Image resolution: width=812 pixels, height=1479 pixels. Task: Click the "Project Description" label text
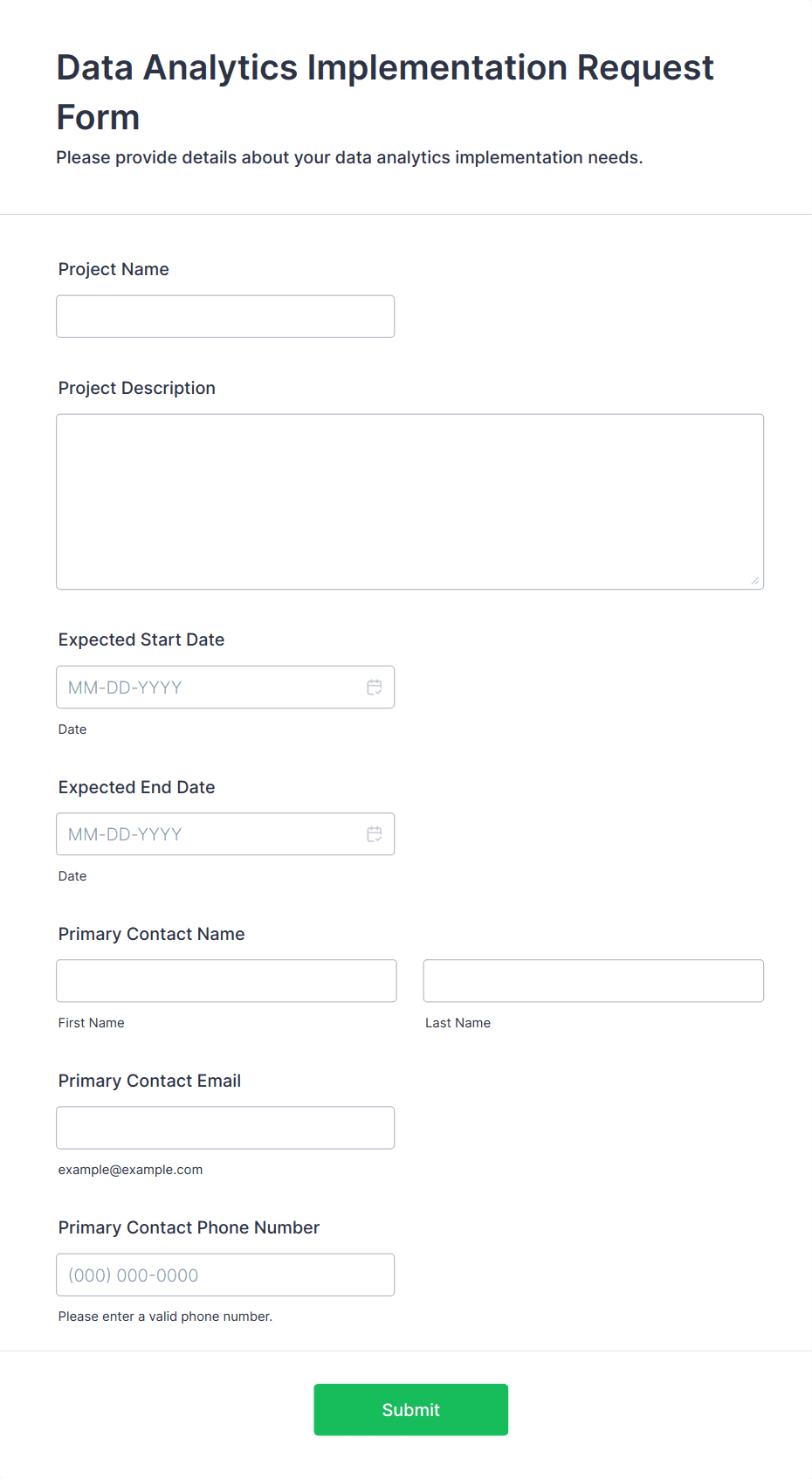[x=137, y=388]
